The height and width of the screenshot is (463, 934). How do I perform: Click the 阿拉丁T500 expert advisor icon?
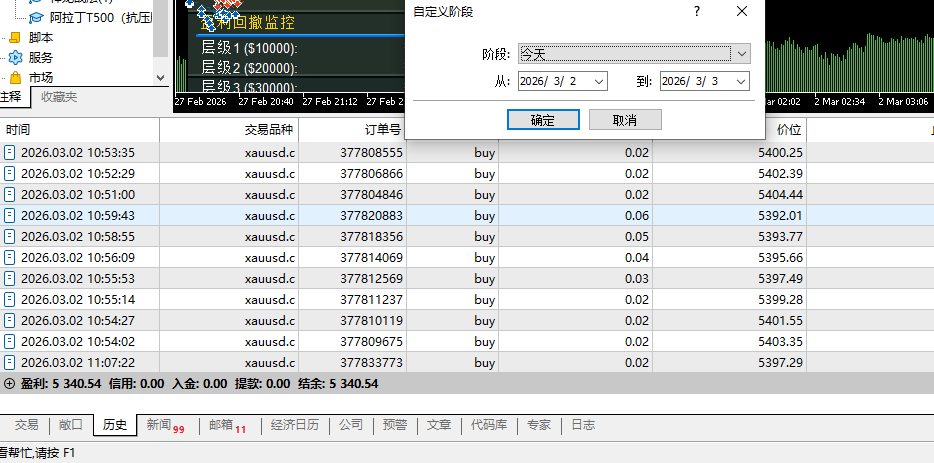coord(36,17)
